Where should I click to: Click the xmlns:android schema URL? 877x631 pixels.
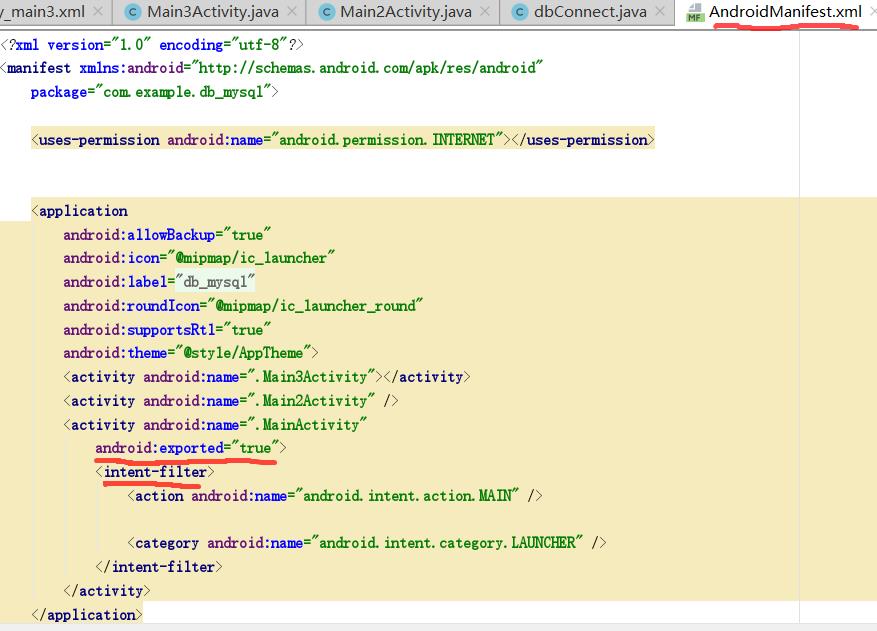[x=367, y=68]
